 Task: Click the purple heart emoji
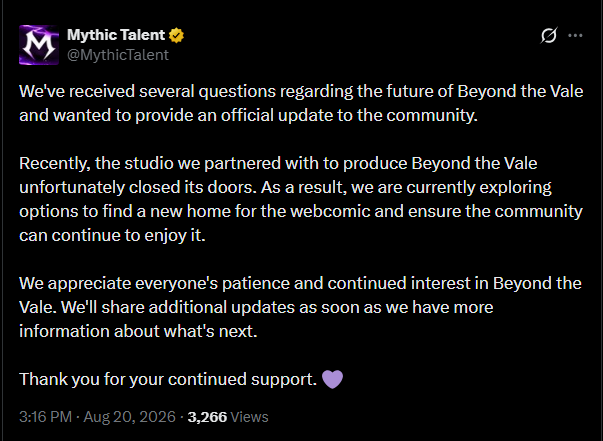pos(332,379)
